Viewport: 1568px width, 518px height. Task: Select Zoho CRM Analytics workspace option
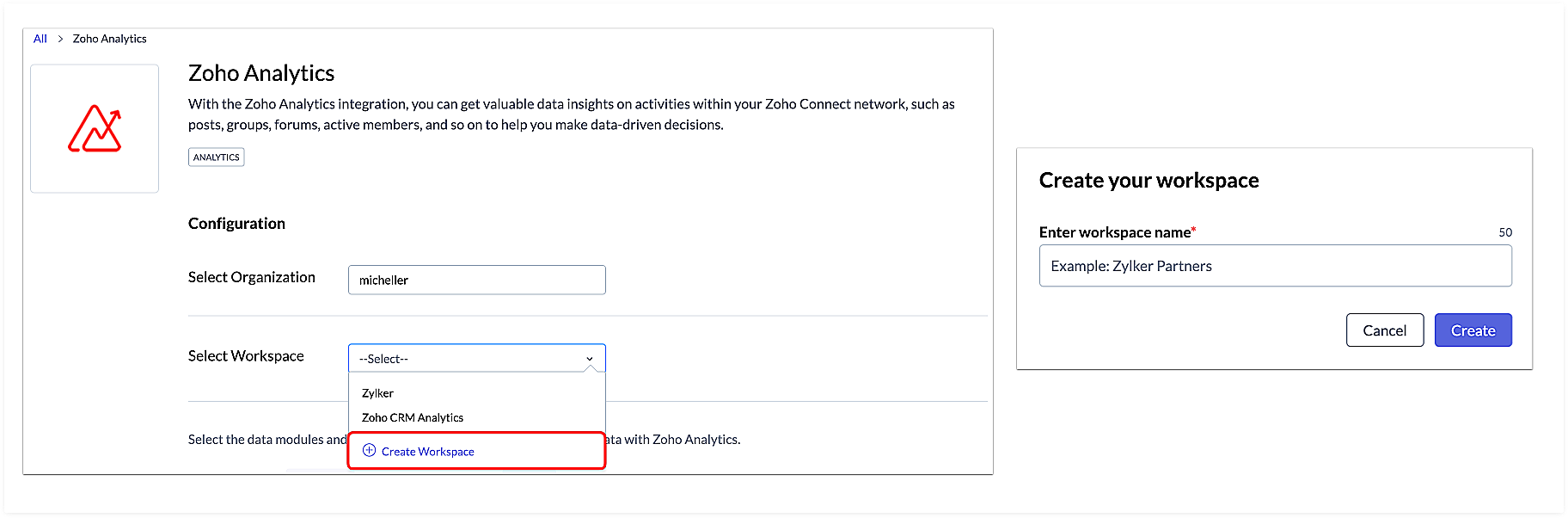413,417
